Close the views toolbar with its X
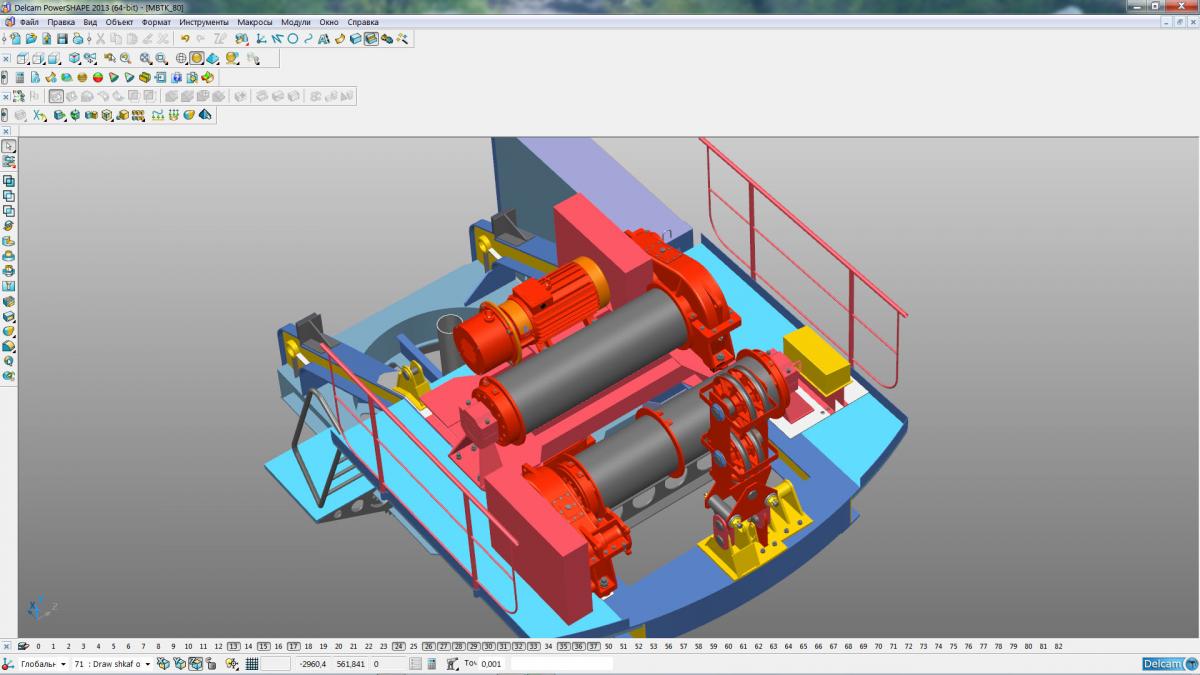The width and height of the screenshot is (1200, 675). click(6, 59)
